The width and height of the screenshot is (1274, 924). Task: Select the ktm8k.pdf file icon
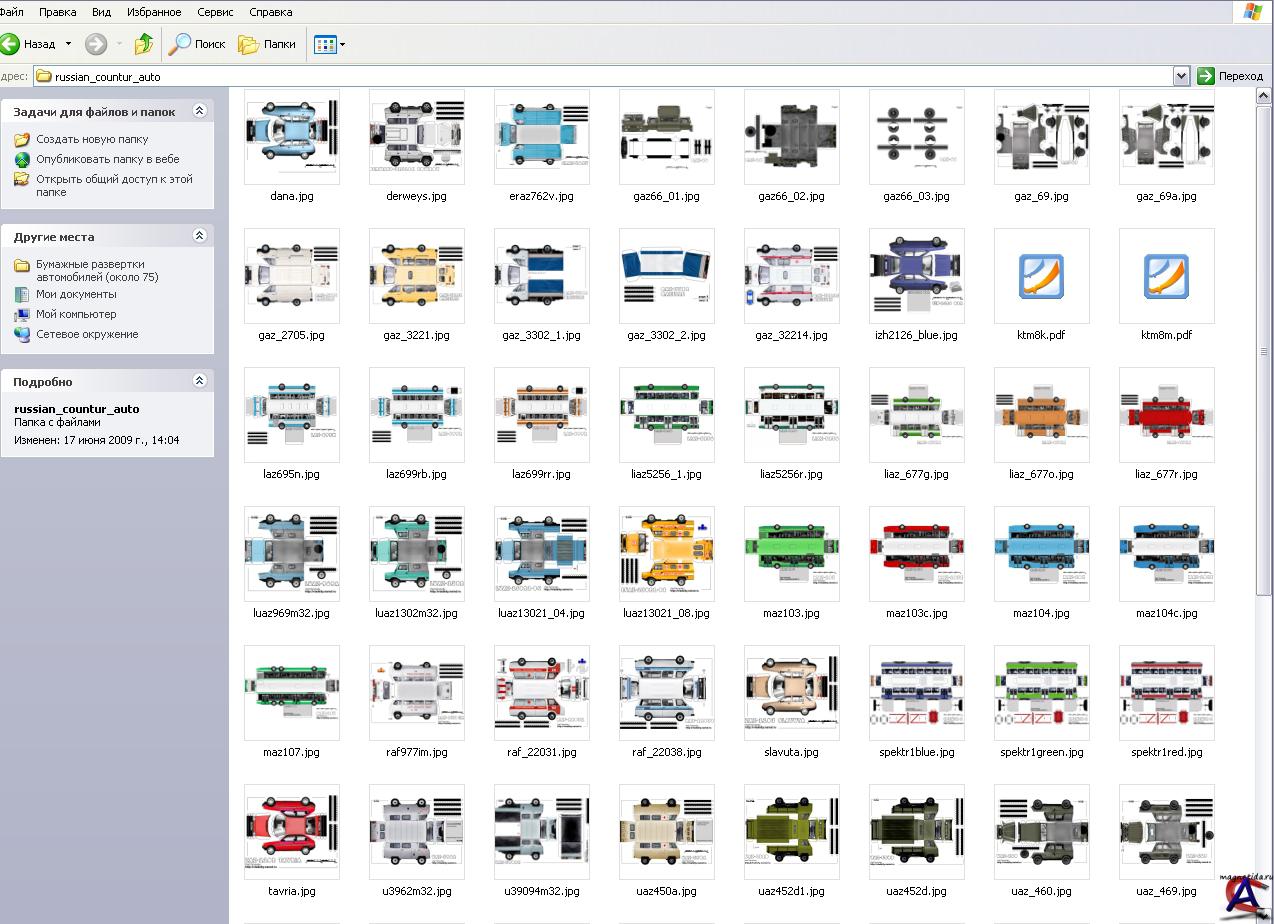tap(1041, 277)
